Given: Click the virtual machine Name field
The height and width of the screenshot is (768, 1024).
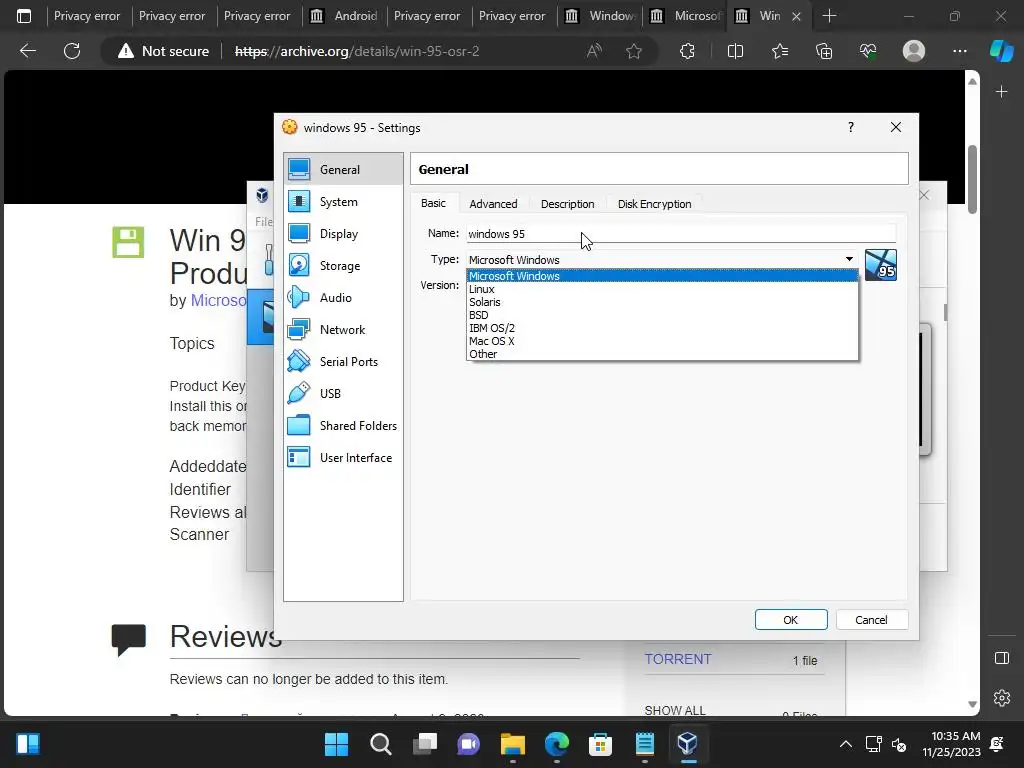Looking at the screenshot, I should [680, 234].
